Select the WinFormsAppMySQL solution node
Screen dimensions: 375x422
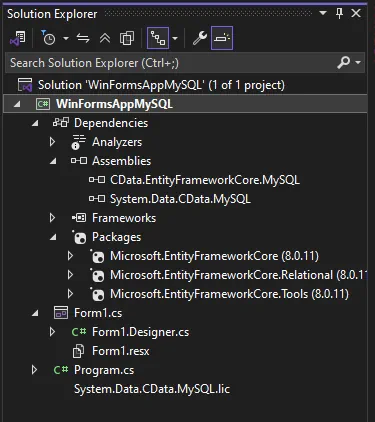pos(161,85)
